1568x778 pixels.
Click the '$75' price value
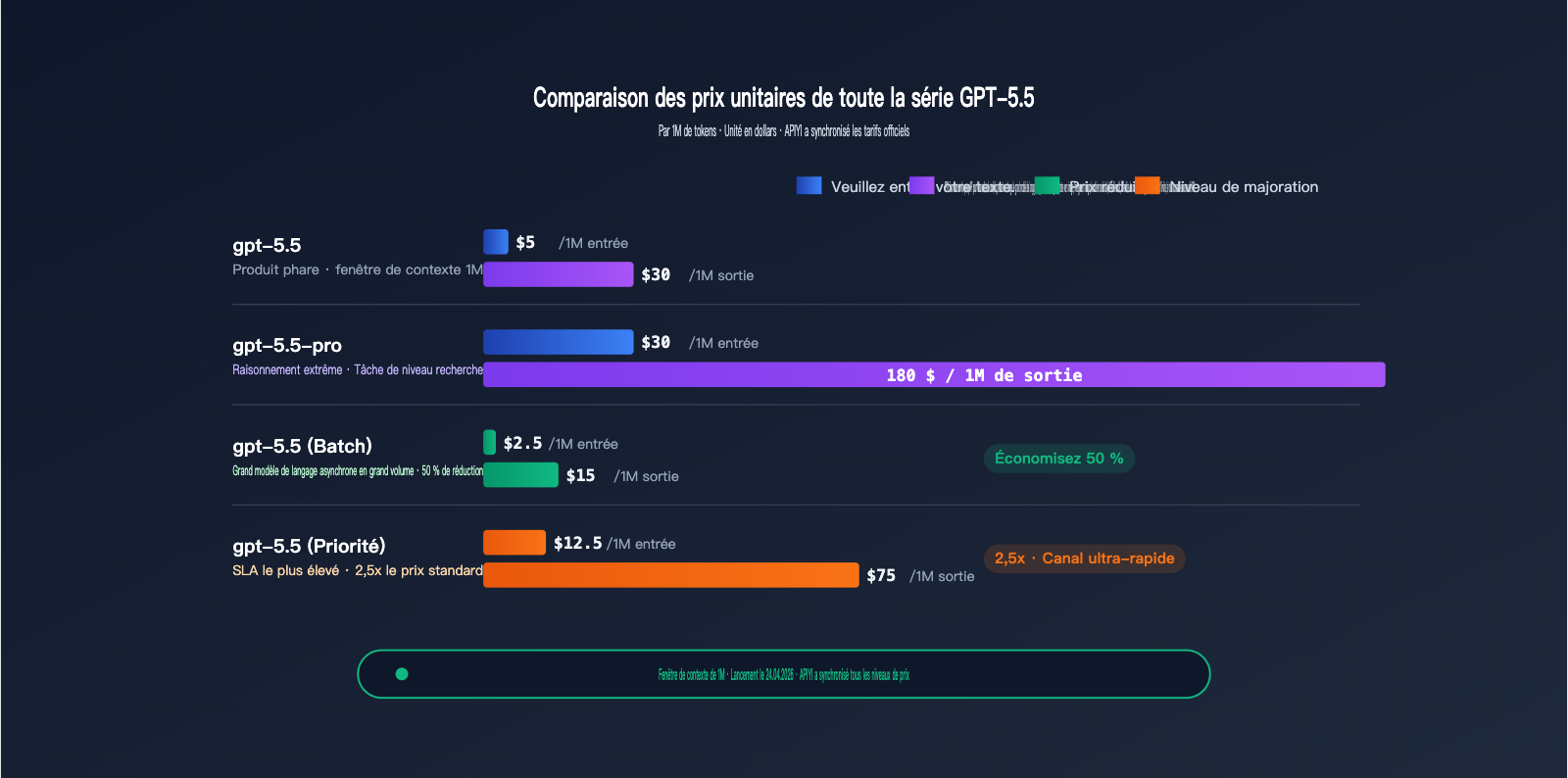point(881,575)
